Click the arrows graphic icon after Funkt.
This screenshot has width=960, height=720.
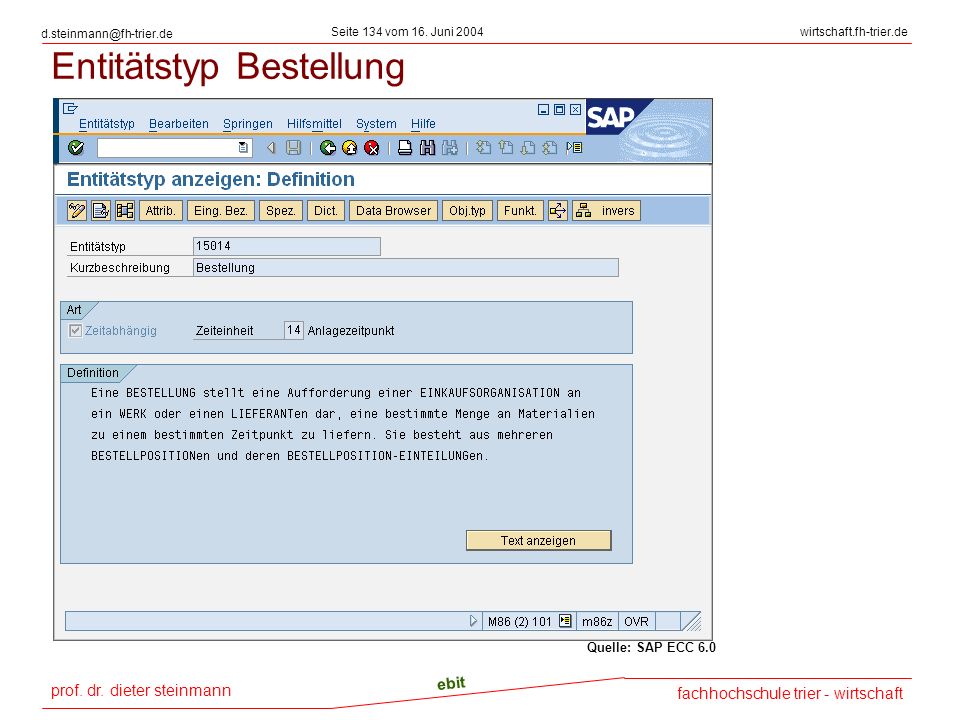557,211
